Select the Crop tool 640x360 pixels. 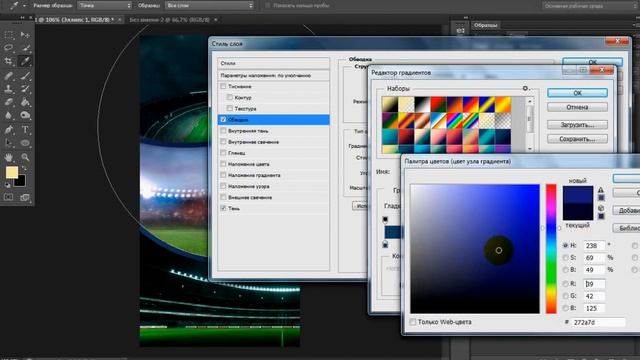click(x=9, y=61)
